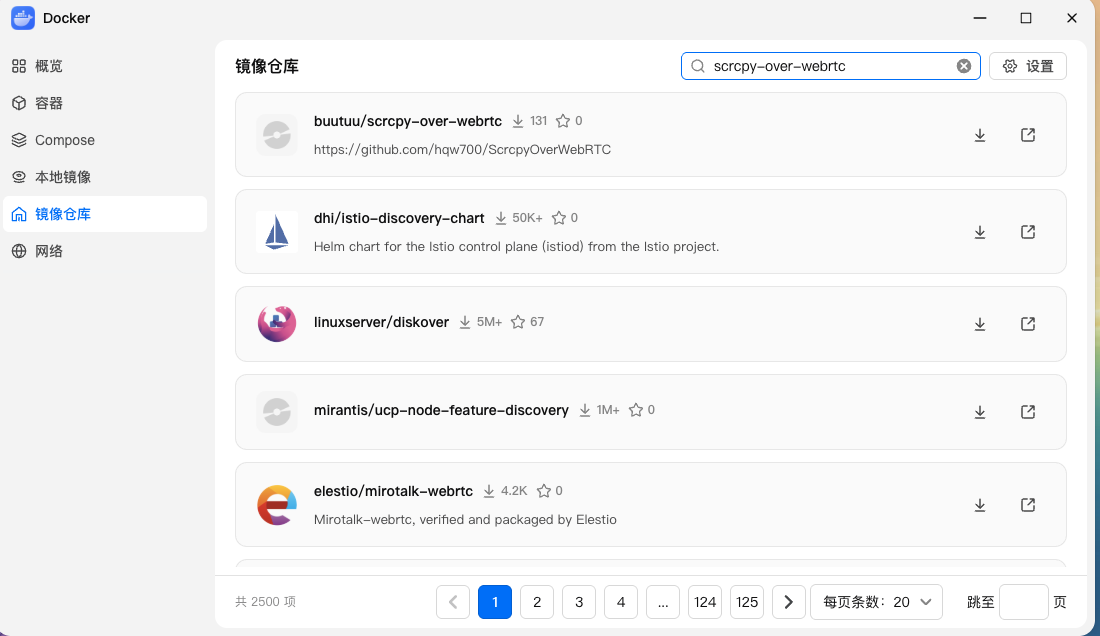Click the linuxserver/diskover logo thumbnail

[276, 323]
